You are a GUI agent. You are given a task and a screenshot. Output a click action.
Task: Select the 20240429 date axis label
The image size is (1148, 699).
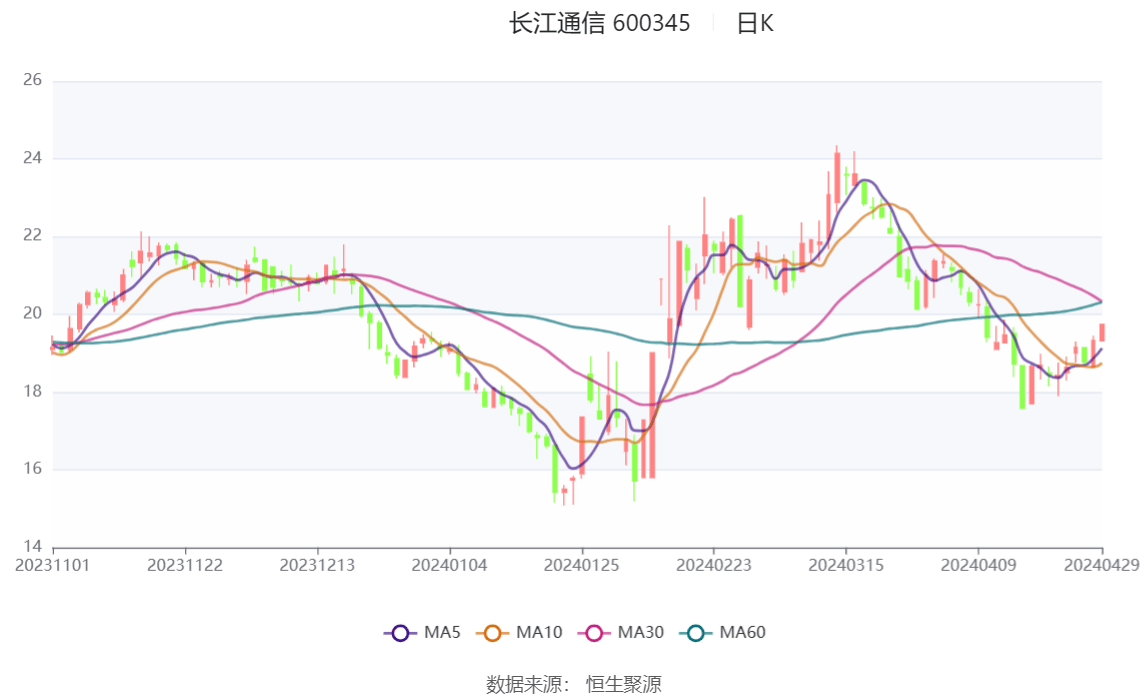pos(1101,565)
